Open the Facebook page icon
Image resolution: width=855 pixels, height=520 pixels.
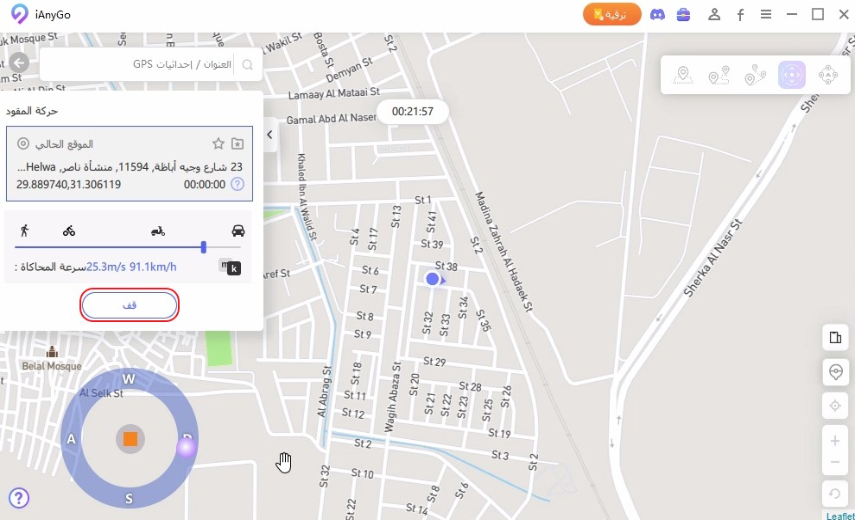[740, 14]
